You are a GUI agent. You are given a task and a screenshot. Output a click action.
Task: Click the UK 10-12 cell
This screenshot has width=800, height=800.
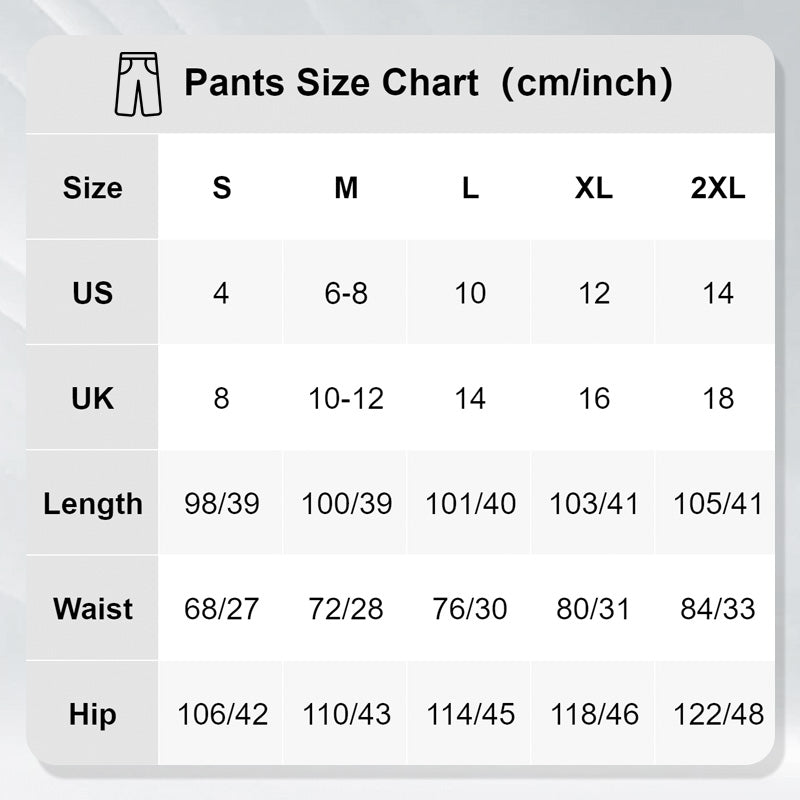(346, 398)
